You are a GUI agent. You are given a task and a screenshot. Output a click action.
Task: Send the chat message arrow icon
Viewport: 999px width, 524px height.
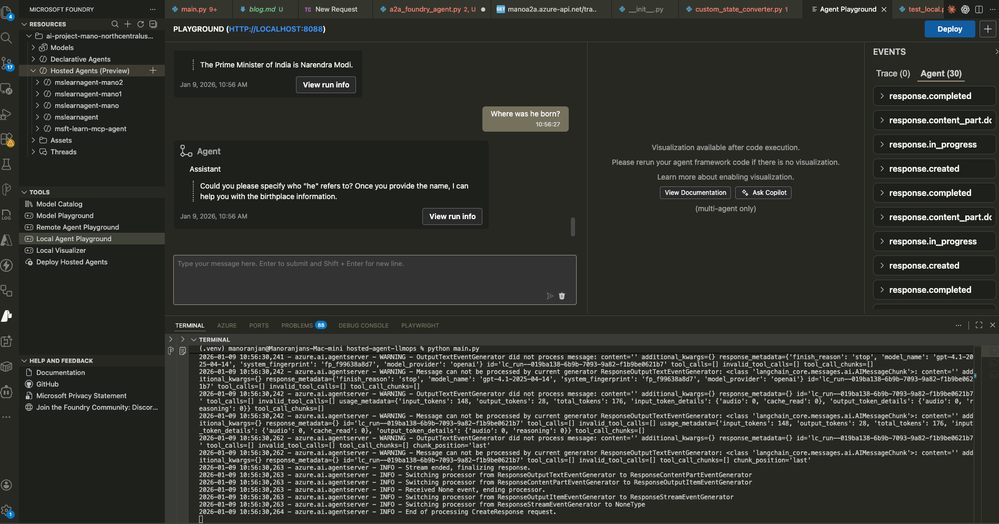550,296
